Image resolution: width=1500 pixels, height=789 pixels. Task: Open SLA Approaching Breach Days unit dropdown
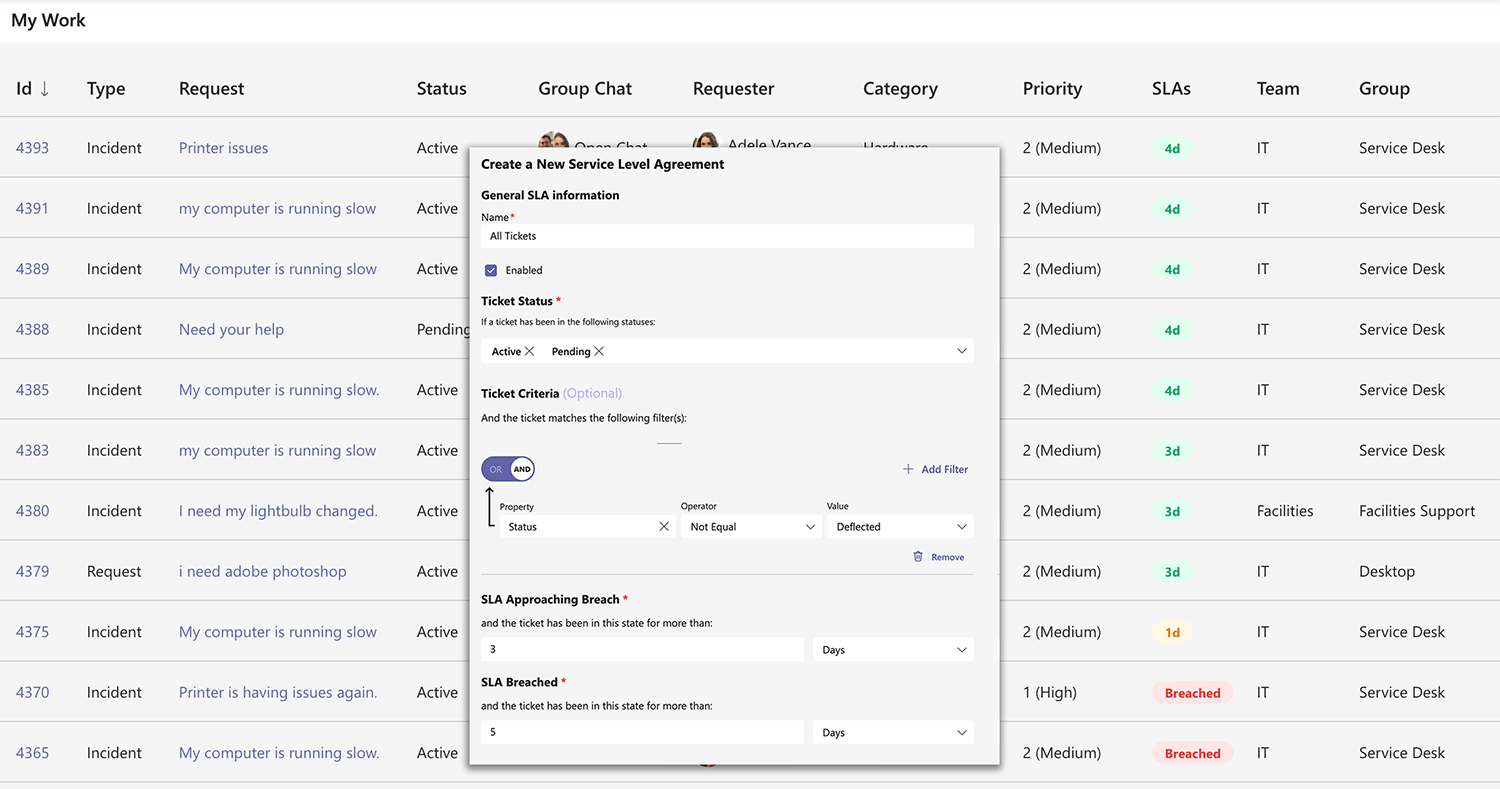point(893,650)
